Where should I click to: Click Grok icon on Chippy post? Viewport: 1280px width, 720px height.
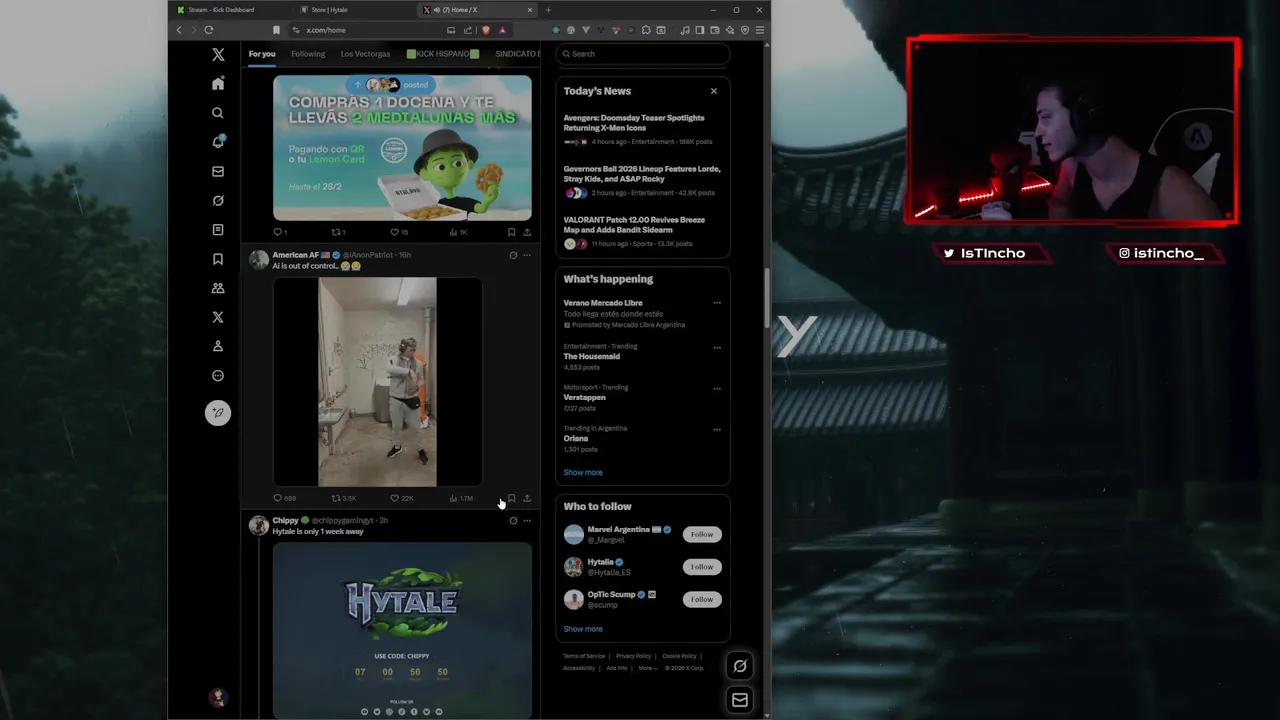click(513, 521)
